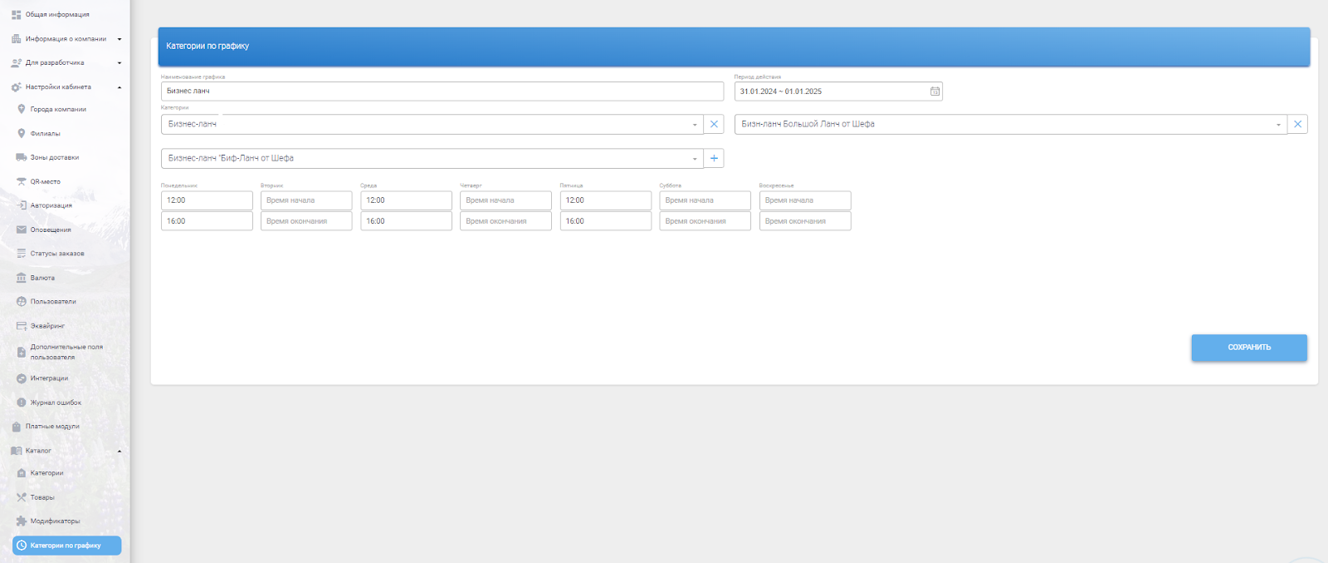
Task: Expand the 'Бизнес-ланч' category dropdown
Action: 694,125
